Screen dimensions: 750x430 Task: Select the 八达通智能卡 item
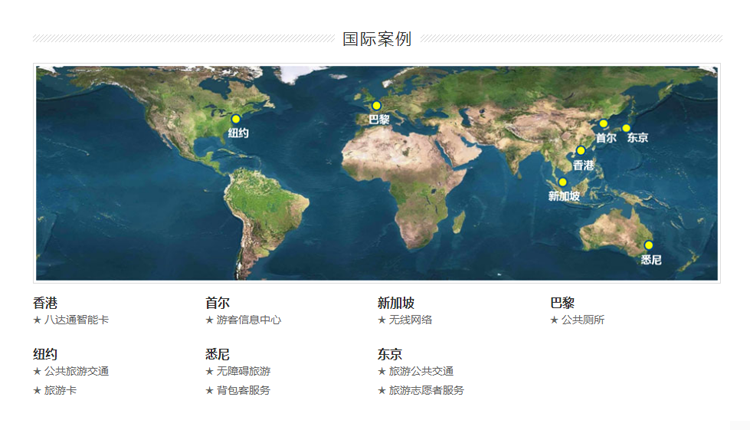coord(77,320)
